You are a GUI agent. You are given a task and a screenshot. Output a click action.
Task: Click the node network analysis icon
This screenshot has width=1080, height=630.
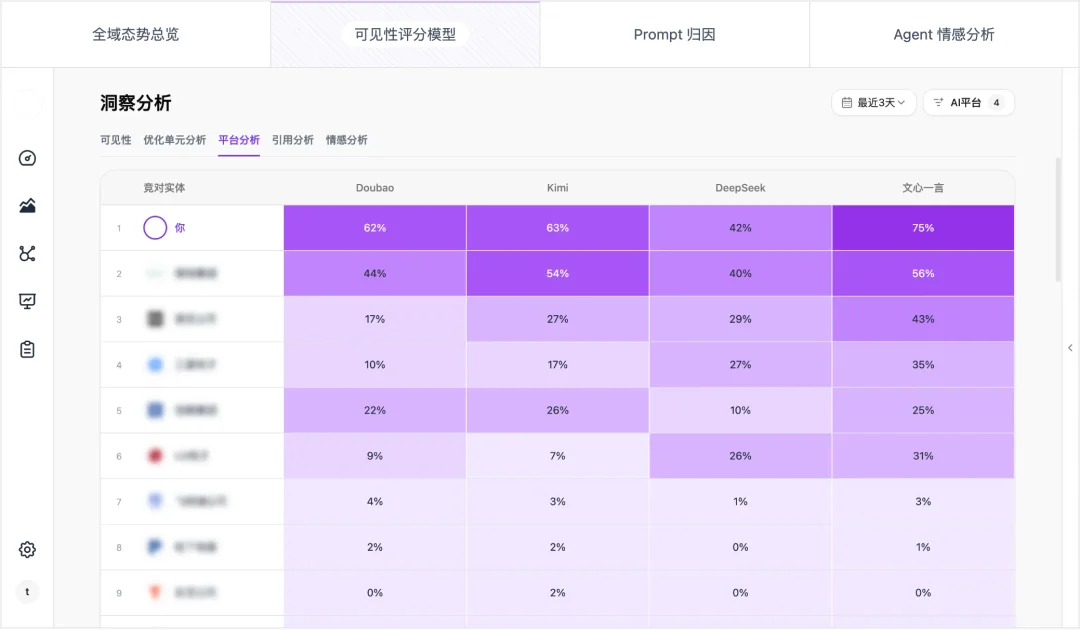click(x=27, y=253)
